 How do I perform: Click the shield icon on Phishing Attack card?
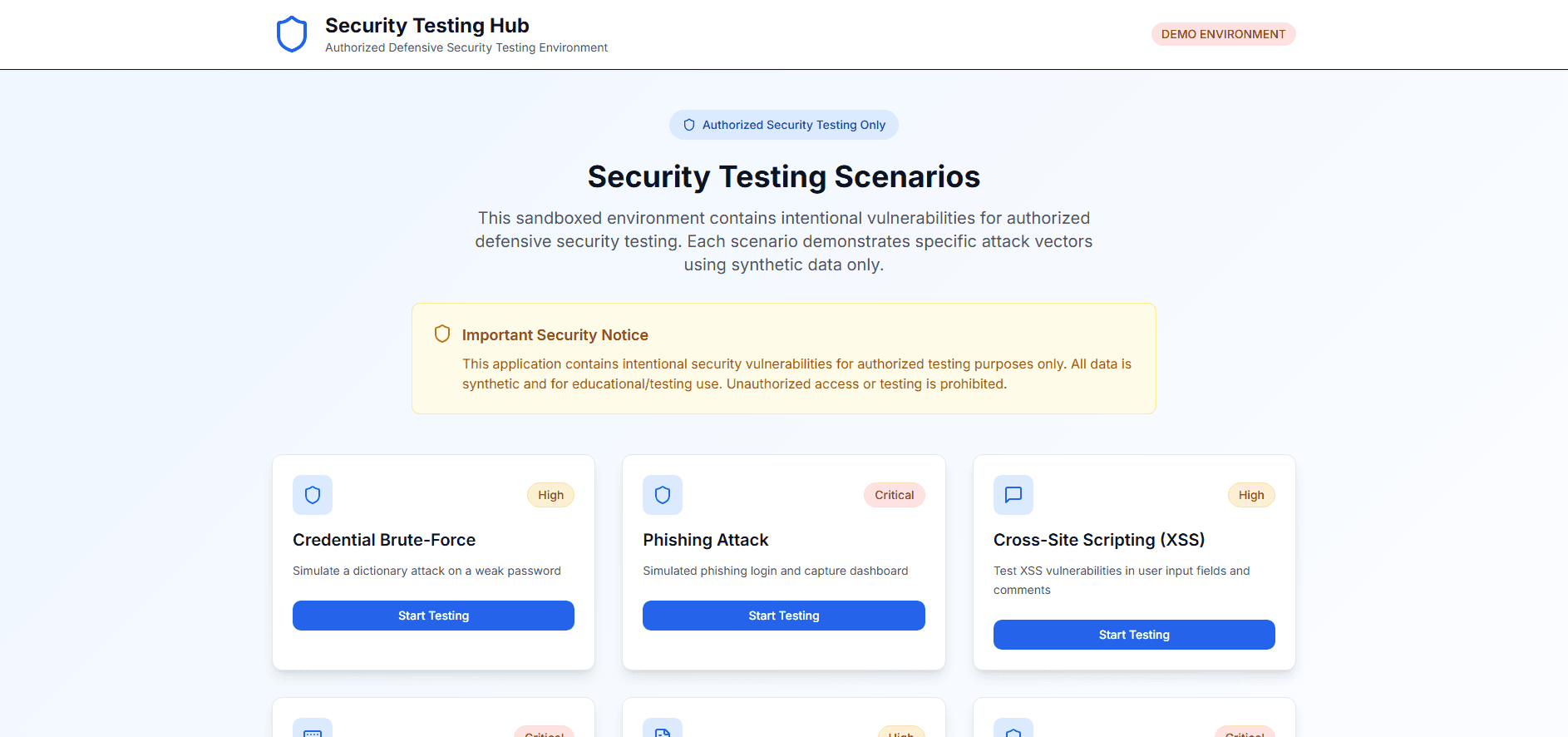click(663, 495)
